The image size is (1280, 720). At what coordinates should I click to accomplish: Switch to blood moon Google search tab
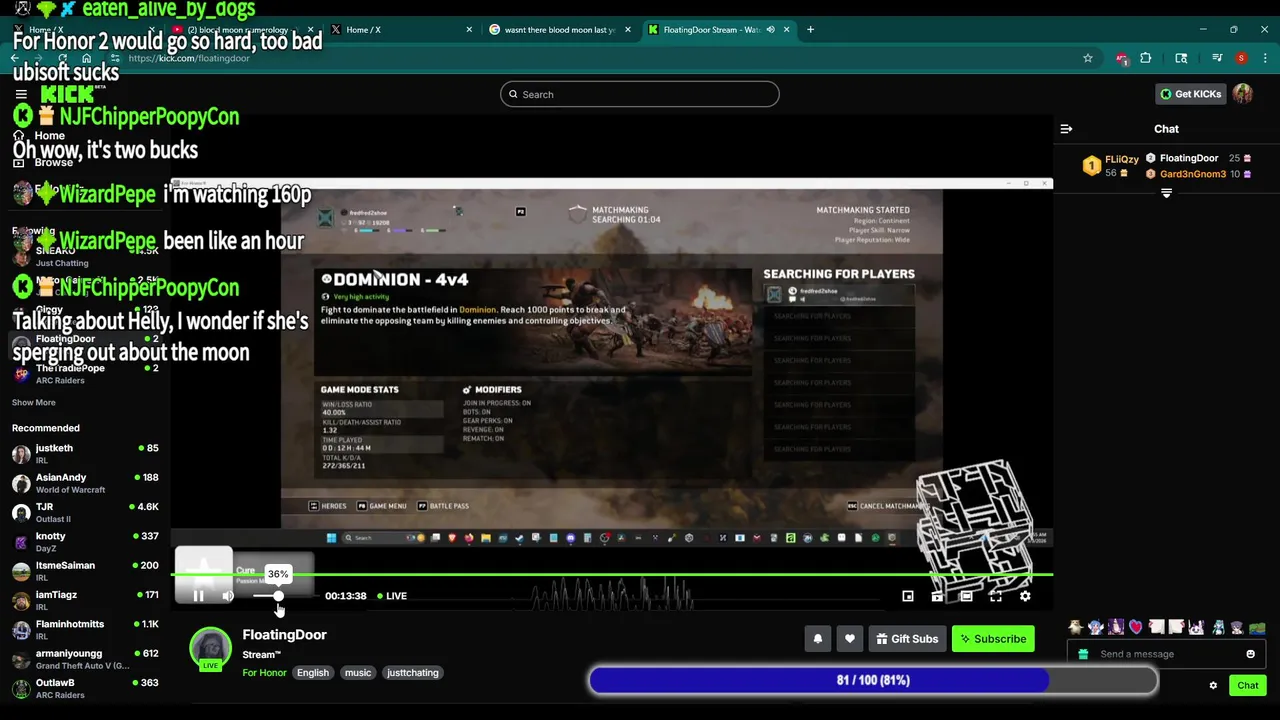click(560, 30)
